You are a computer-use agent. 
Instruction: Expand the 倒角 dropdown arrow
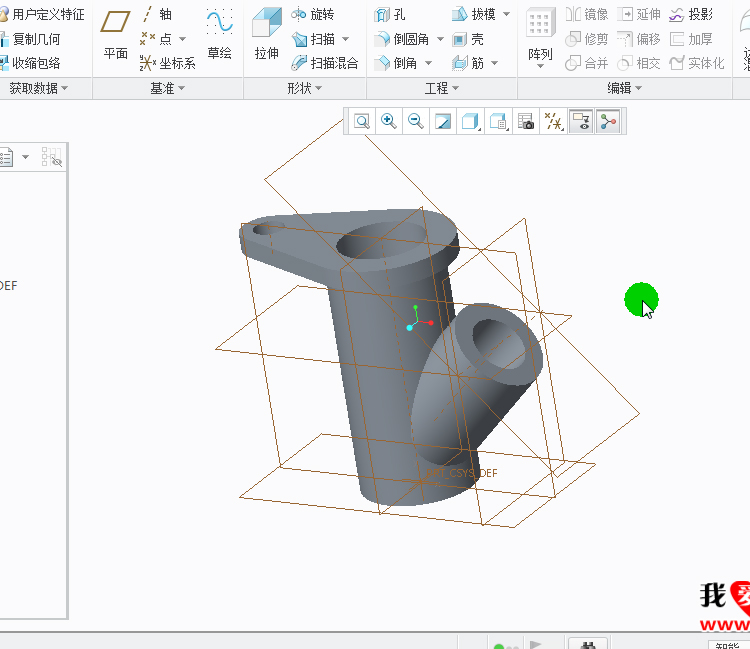pyautogui.click(x=428, y=63)
